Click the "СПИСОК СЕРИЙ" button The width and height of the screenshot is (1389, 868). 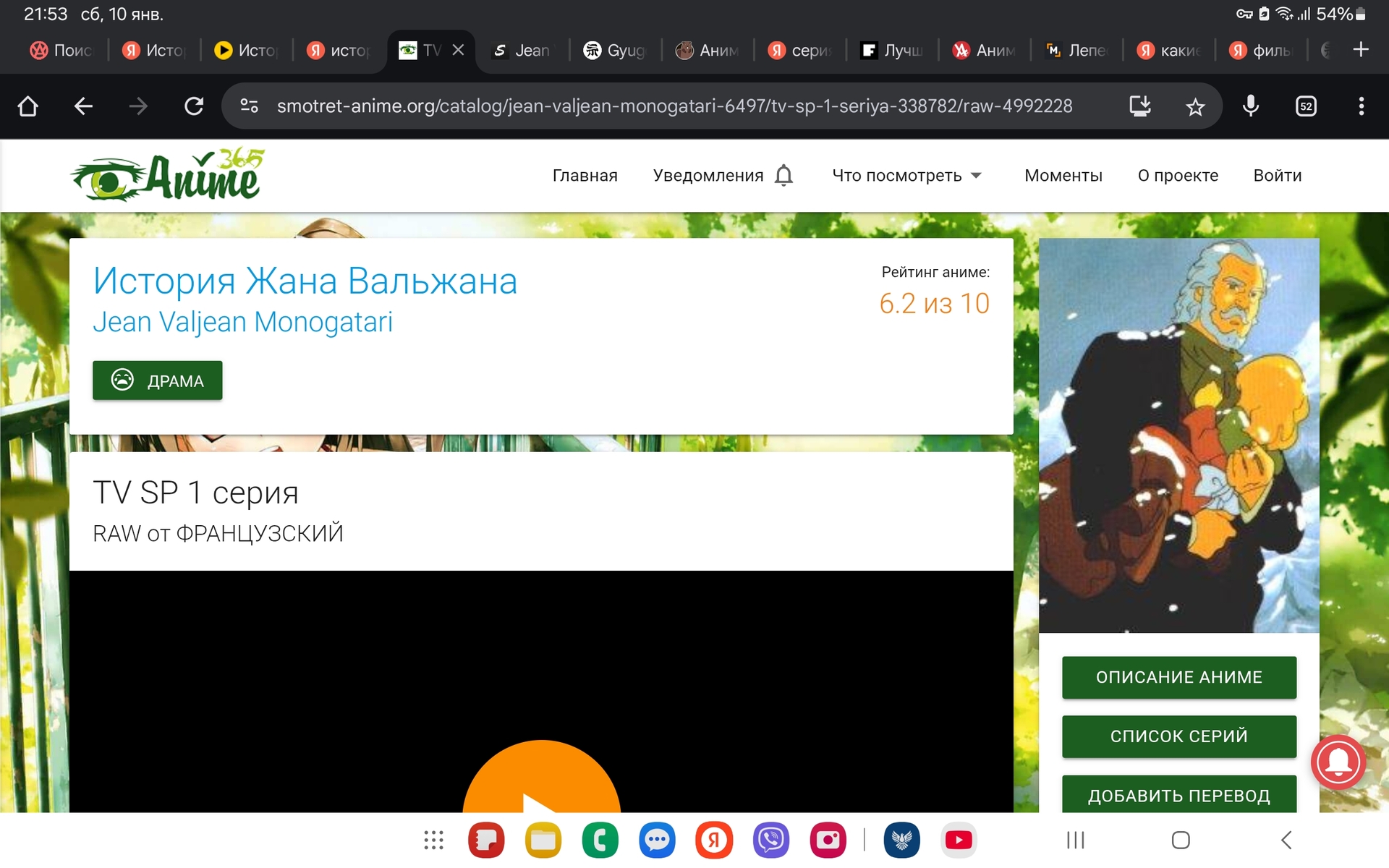click(x=1178, y=736)
